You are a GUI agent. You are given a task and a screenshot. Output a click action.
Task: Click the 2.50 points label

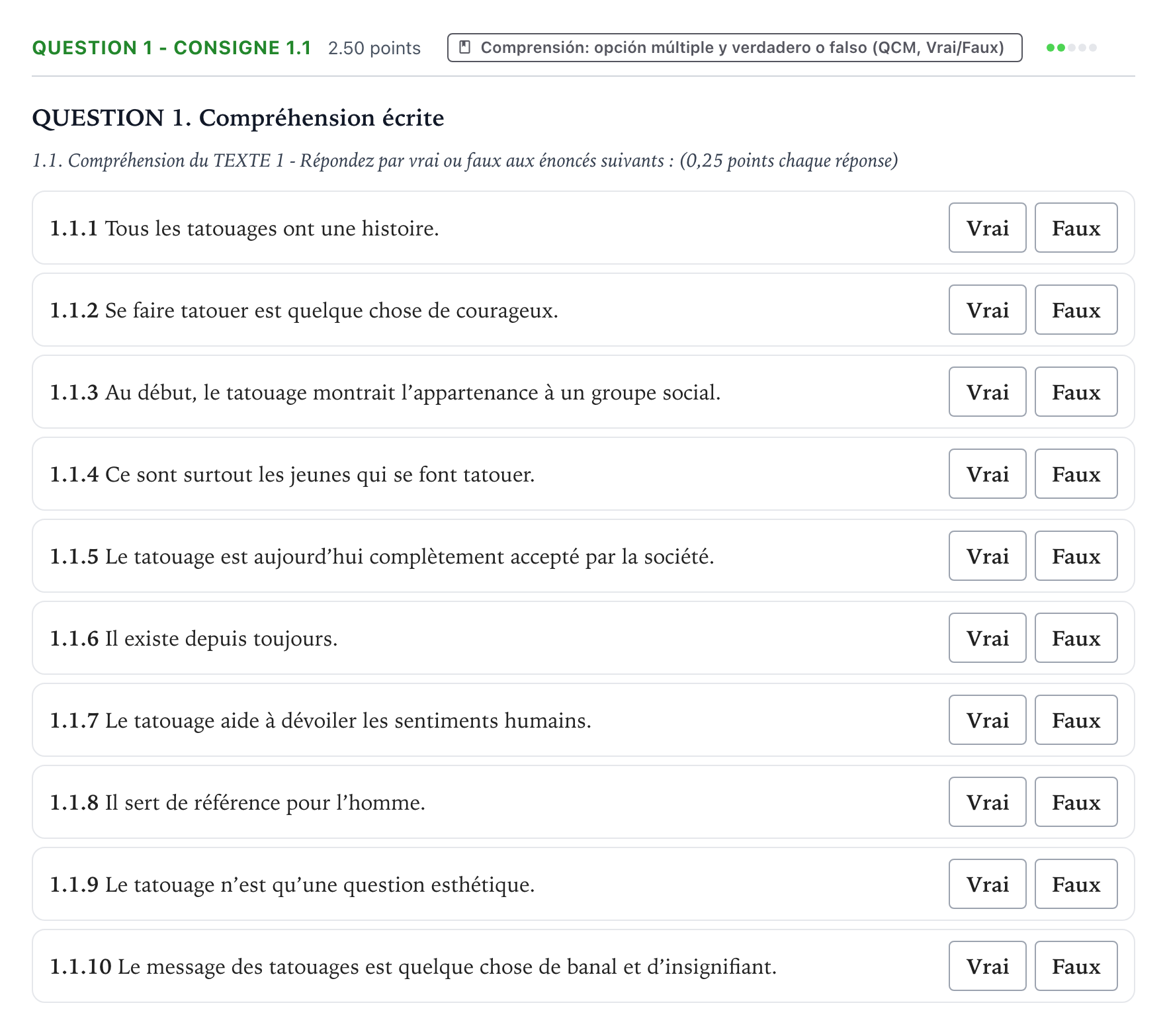[374, 48]
